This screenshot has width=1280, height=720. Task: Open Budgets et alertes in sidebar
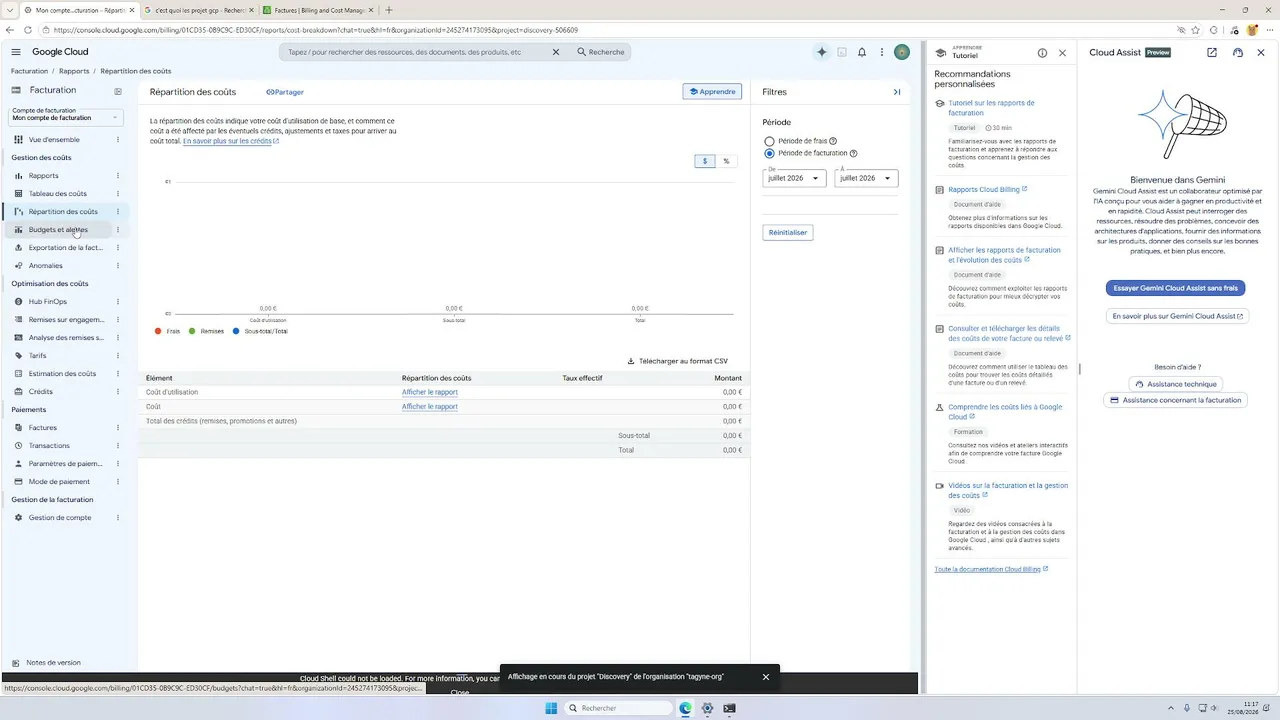[x=58, y=230]
